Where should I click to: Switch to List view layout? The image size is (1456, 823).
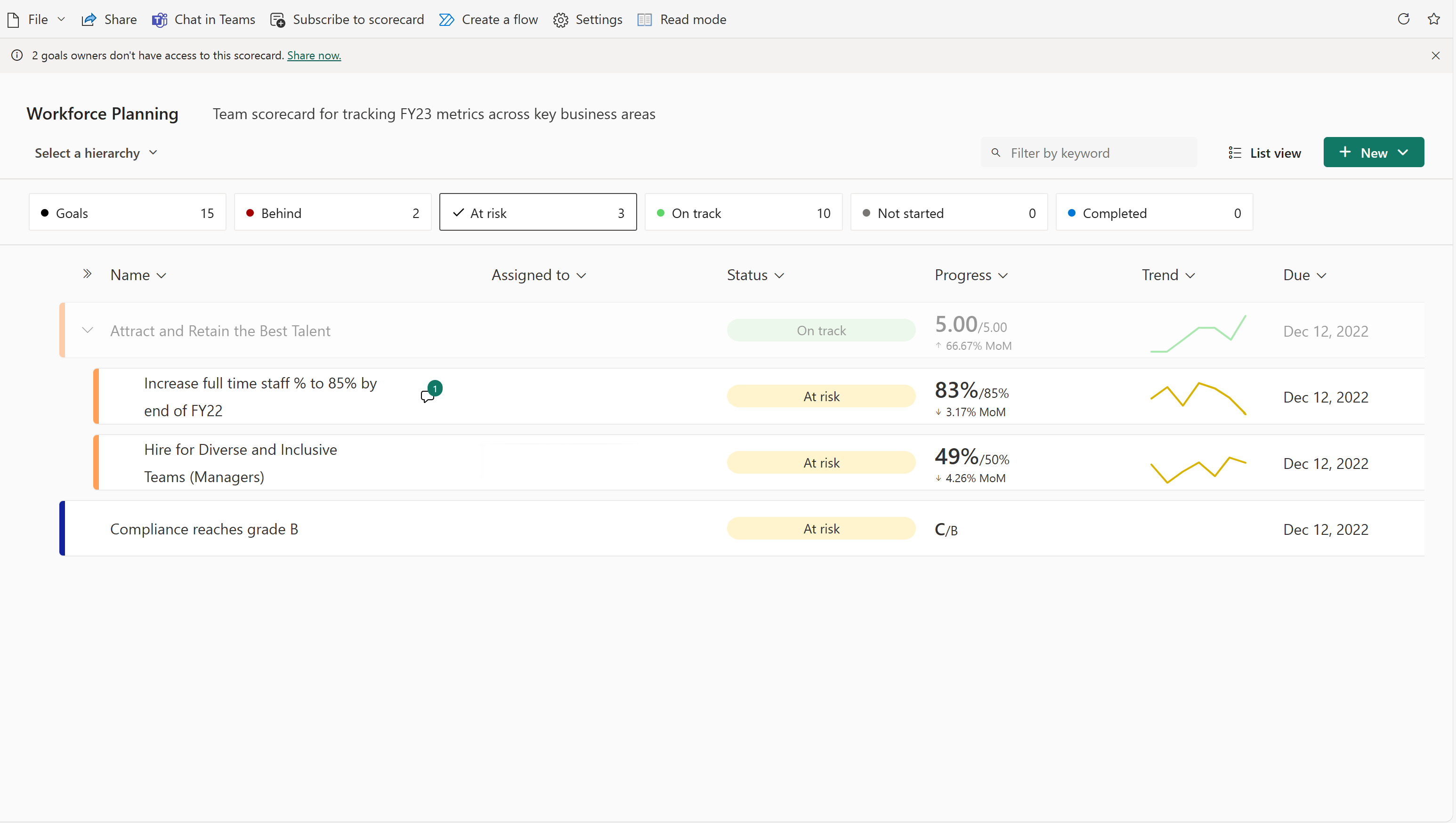click(1264, 153)
